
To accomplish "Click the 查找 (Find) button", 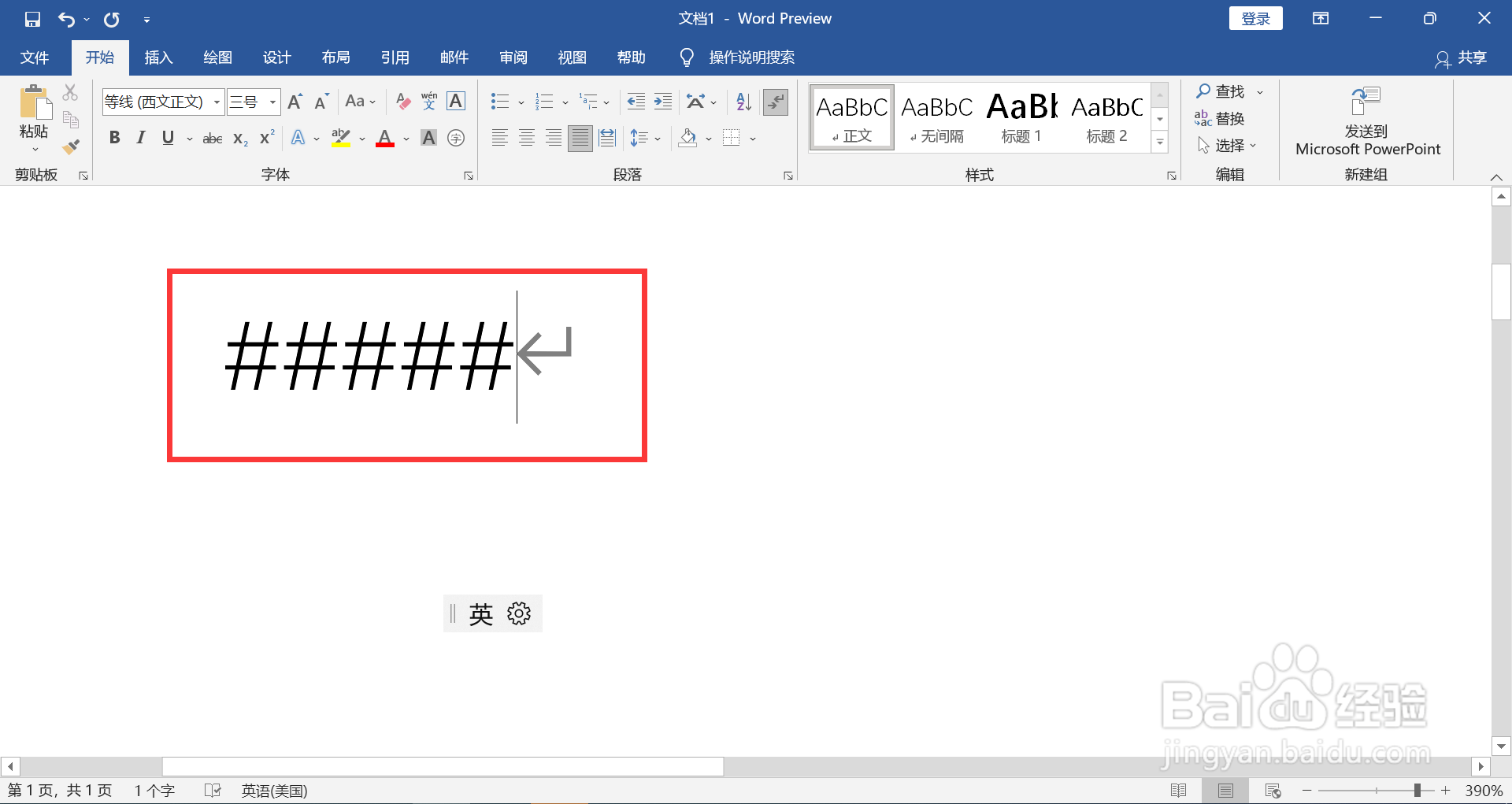I will [x=1220, y=92].
